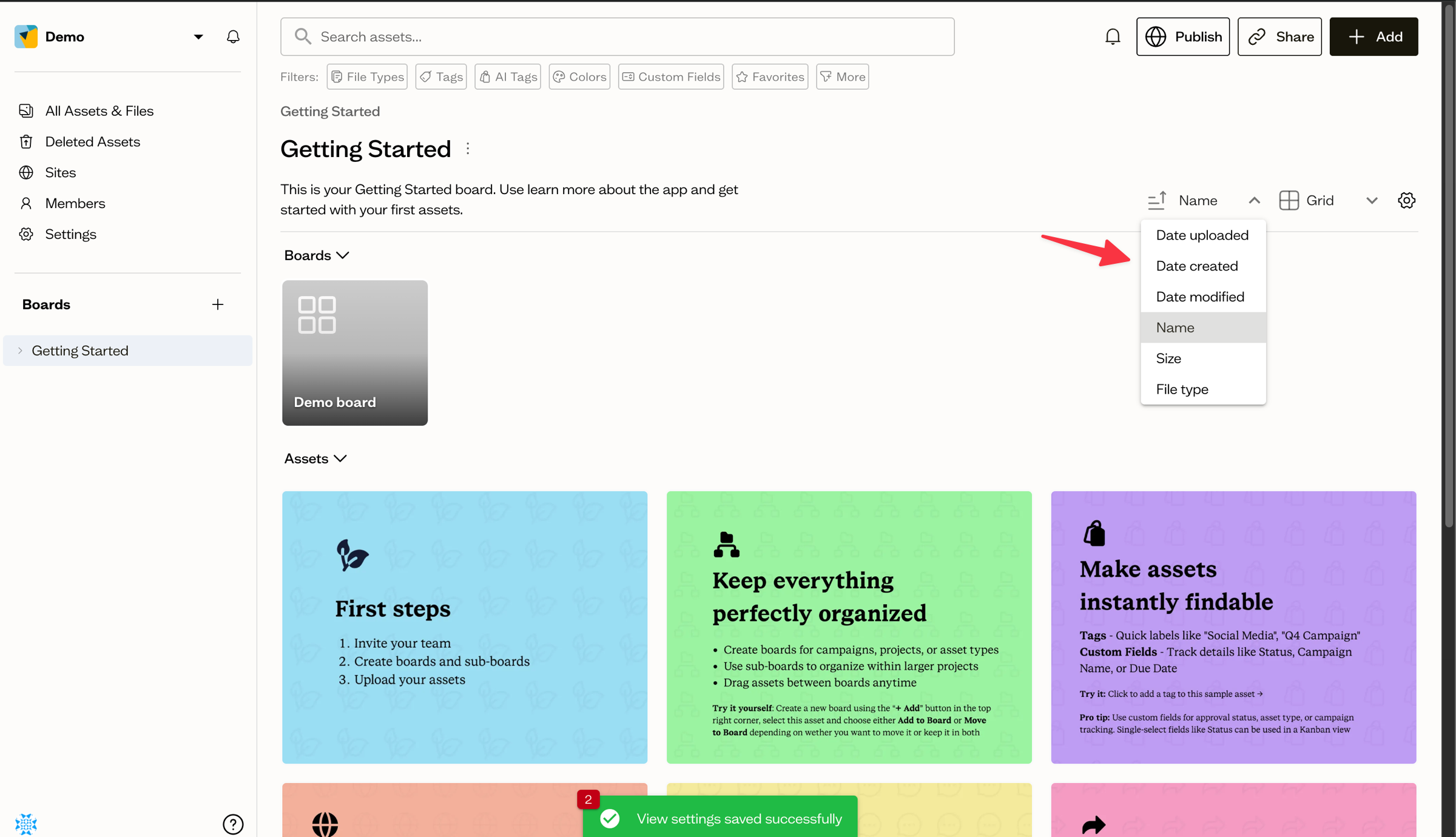Open the Grid view dropdown
The width and height of the screenshot is (1456, 837).
pos(1372,200)
